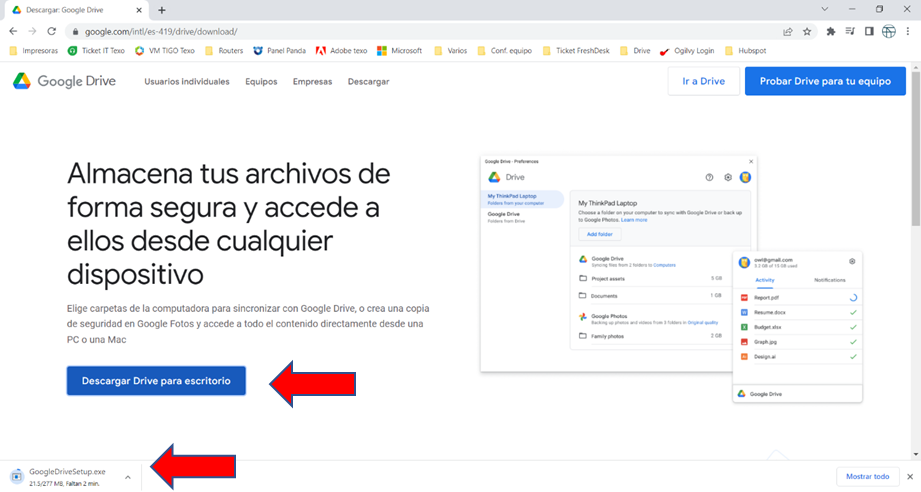The width and height of the screenshot is (921, 492).
Task: Open the Adobe texo bookmark
Action: point(342,51)
